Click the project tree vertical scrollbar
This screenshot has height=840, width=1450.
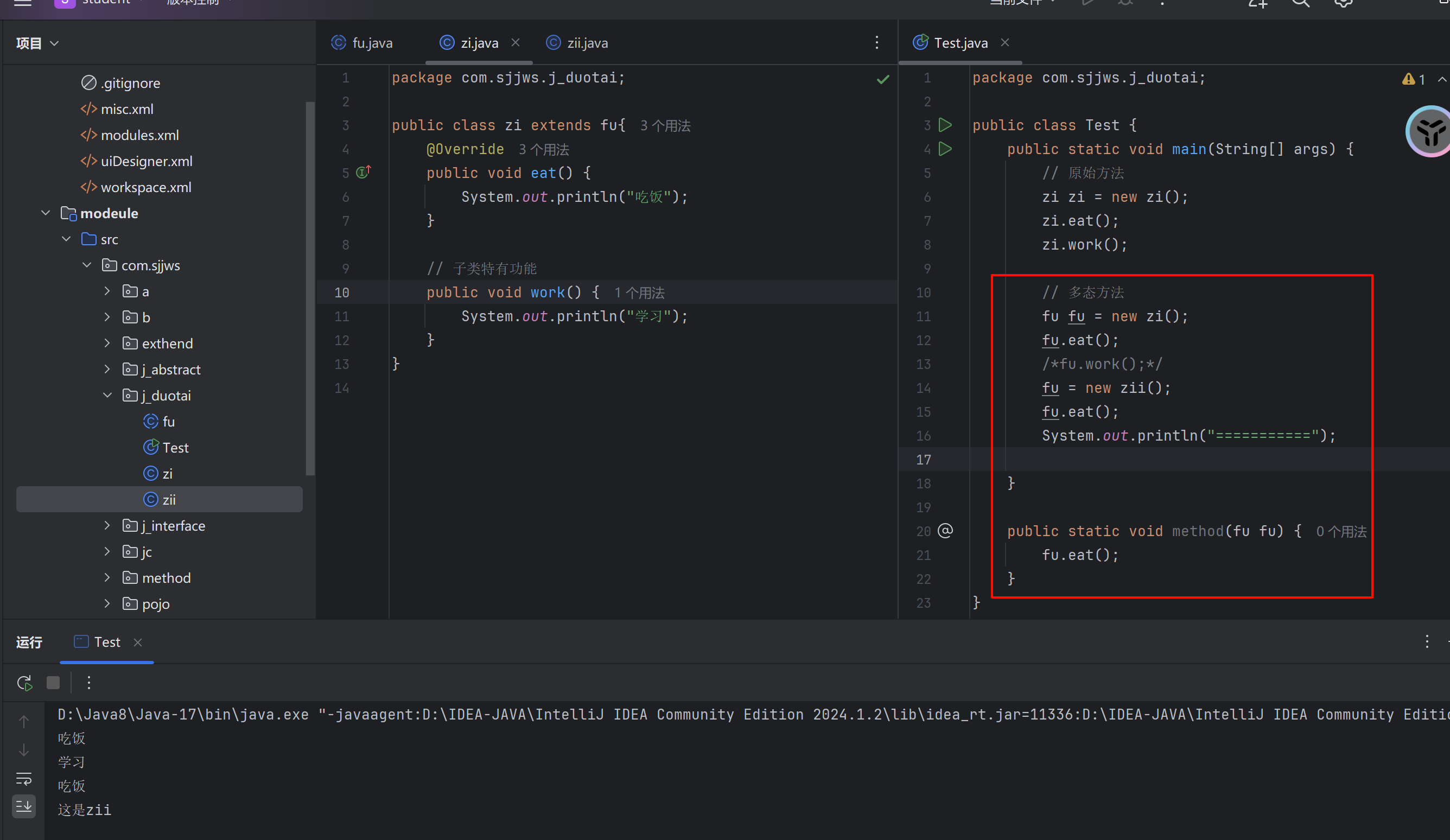(310, 288)
